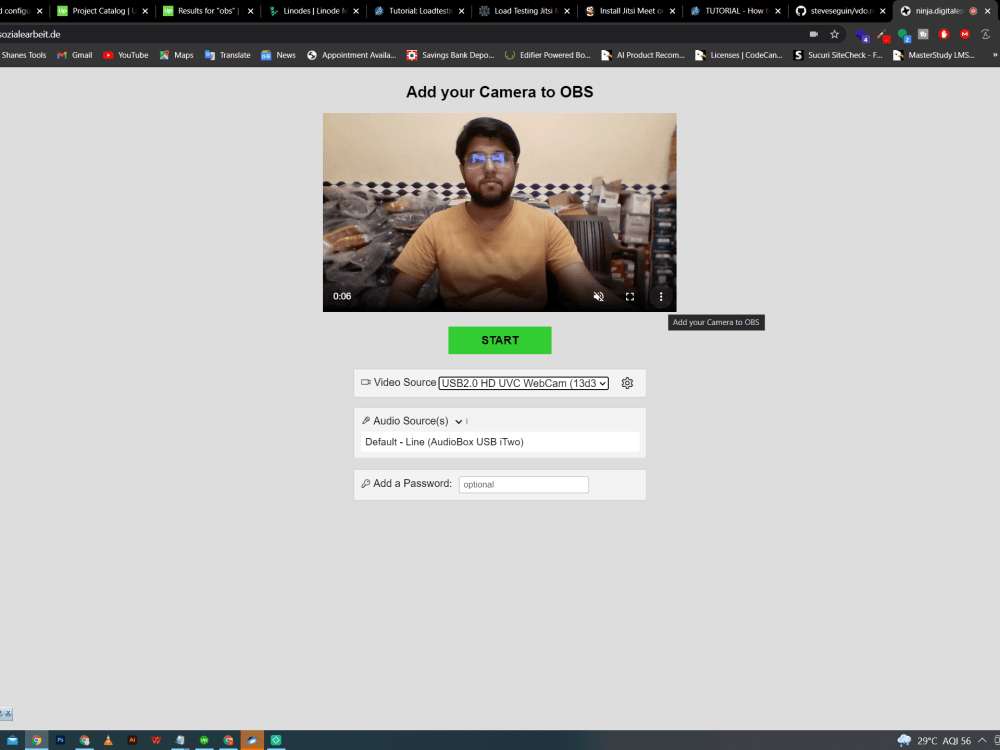Viewport: 1000px width, 750px height.
Task: Open Adobe Illustrator from the taskbar
Action: click(x=132, y=740)
